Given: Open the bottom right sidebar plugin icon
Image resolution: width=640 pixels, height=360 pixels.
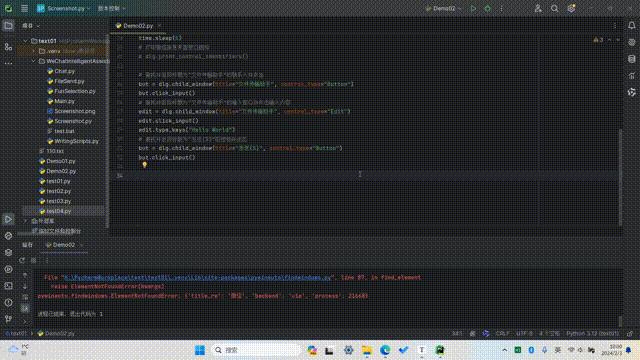Looking at the screenshot, I should click(x=631, y=92).
